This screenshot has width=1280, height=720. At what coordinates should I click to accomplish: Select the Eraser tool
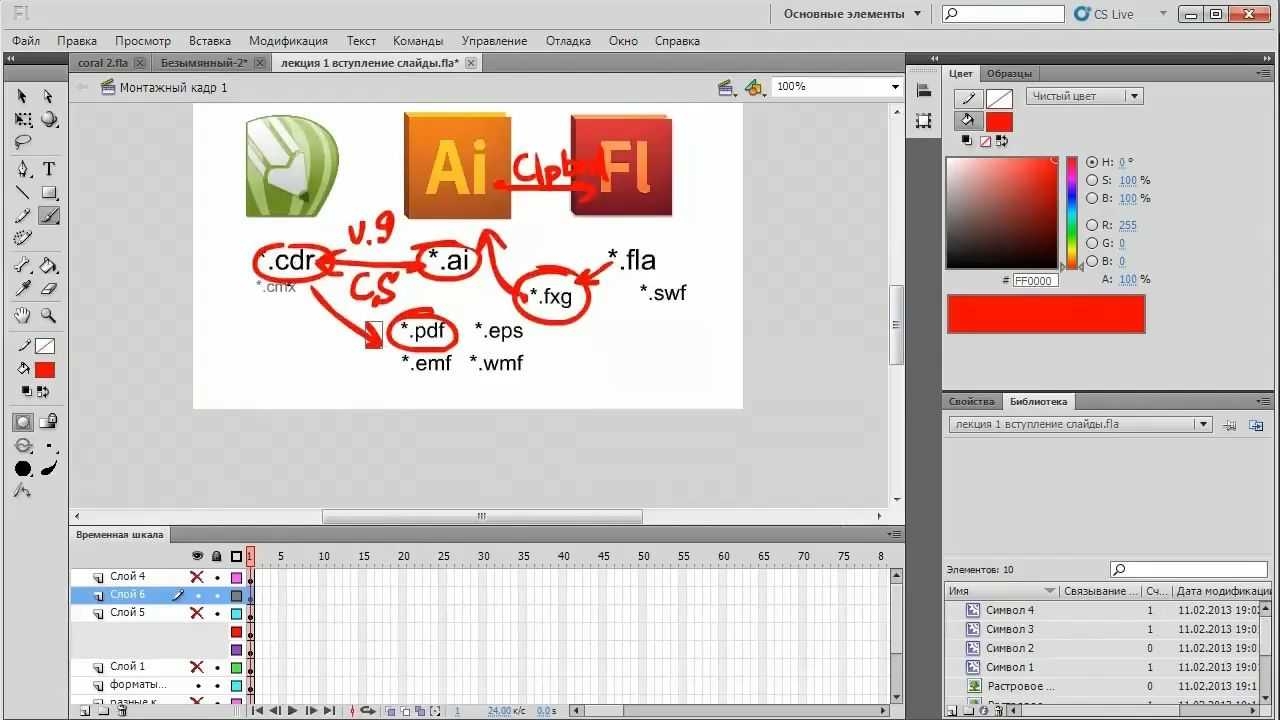pos(48,289)
